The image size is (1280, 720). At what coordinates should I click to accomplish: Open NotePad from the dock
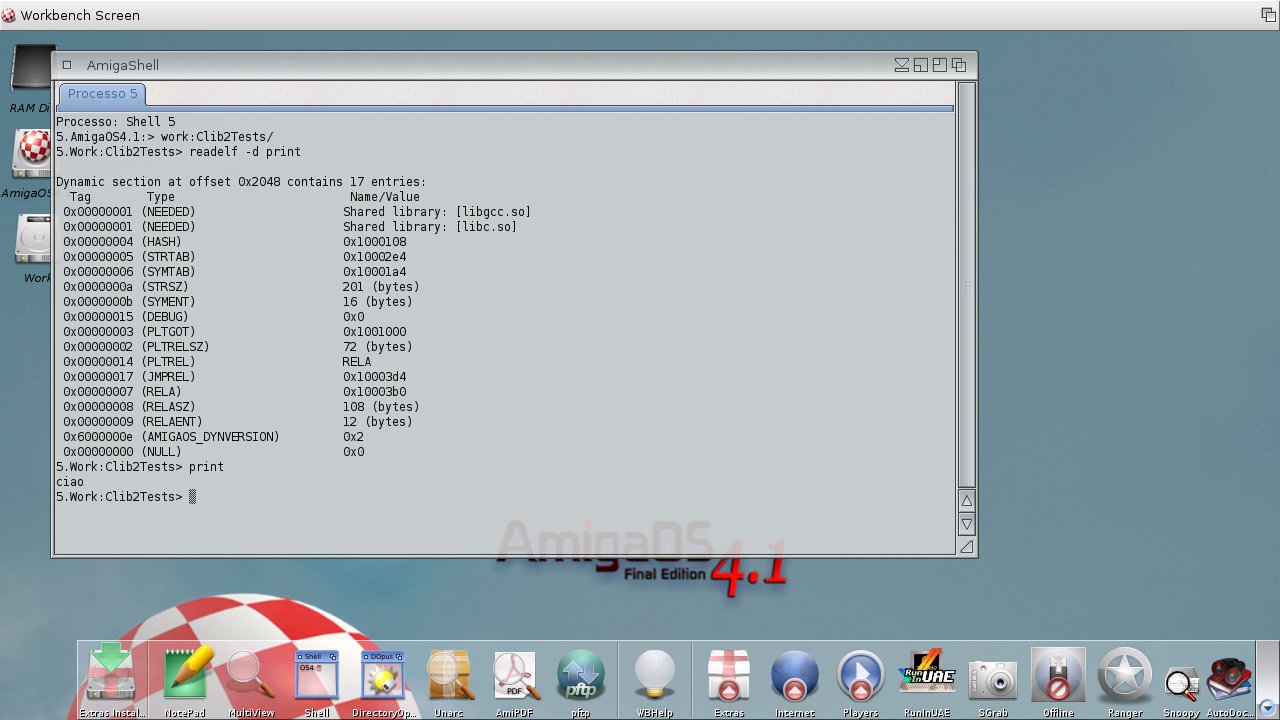pyautogui.click(x=185, y=680)
